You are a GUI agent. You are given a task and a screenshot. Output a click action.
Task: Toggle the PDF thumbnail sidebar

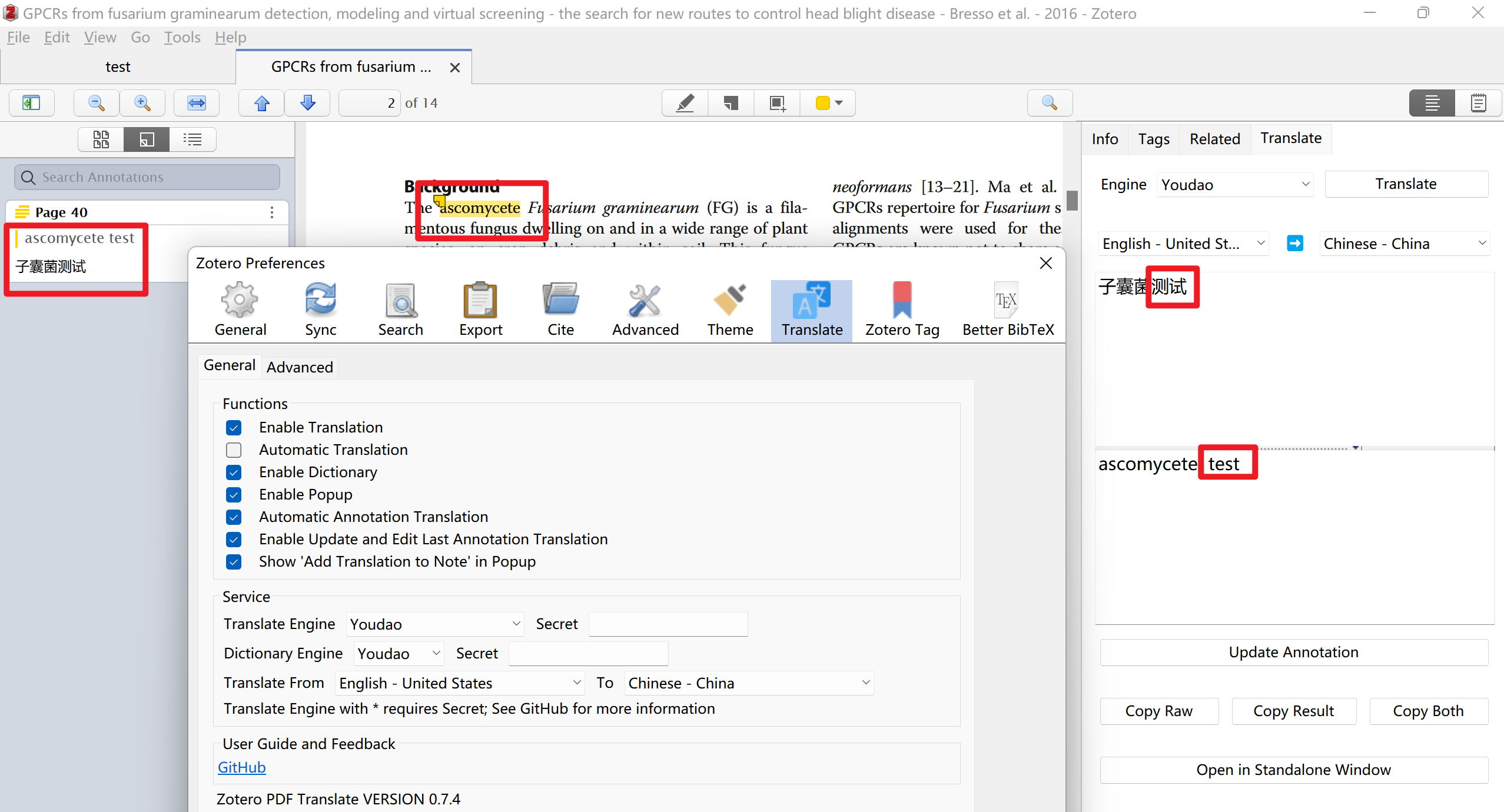[31, 102]
